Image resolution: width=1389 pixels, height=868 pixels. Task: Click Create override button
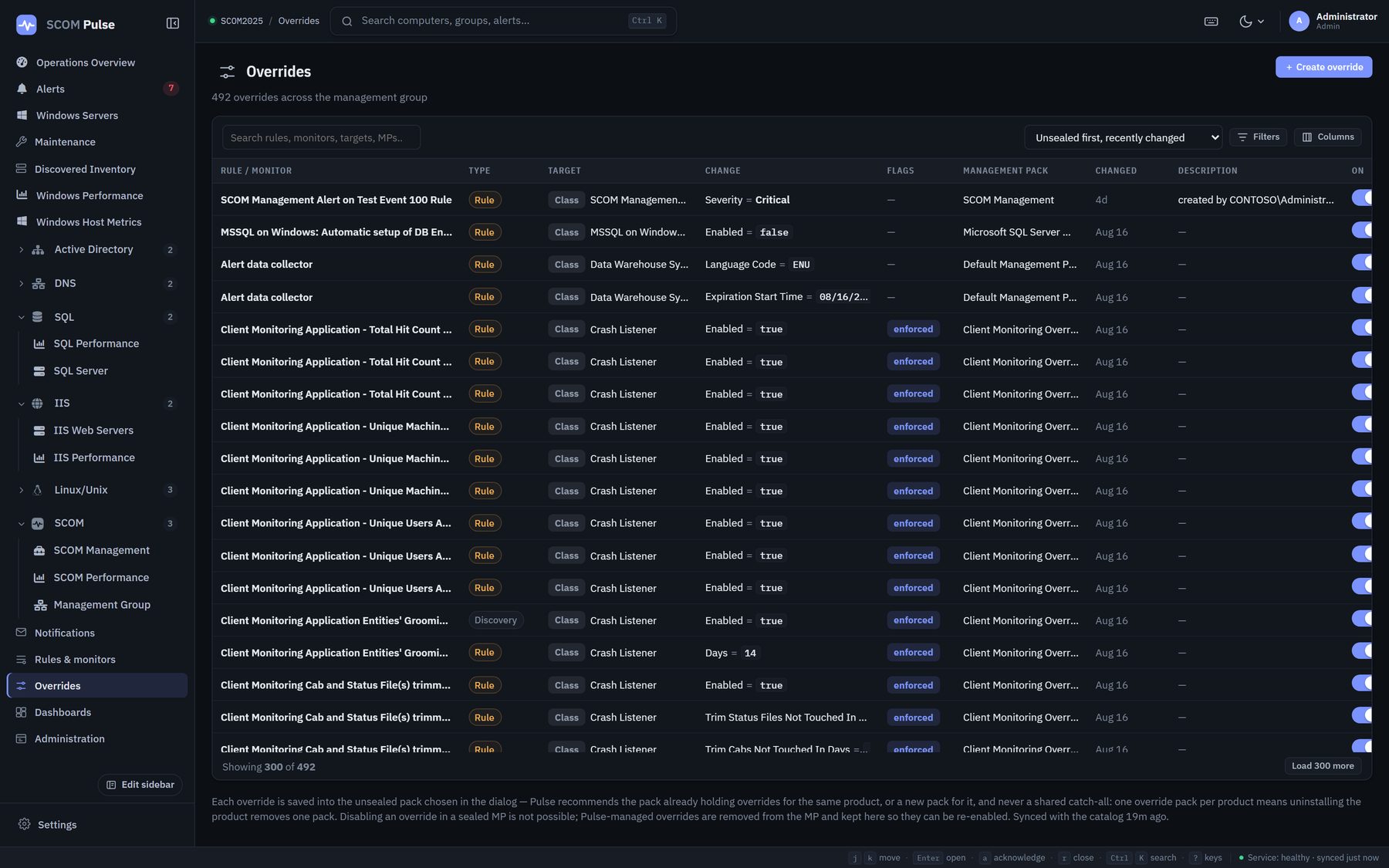pyautogui.click(x=1323, y=67)
